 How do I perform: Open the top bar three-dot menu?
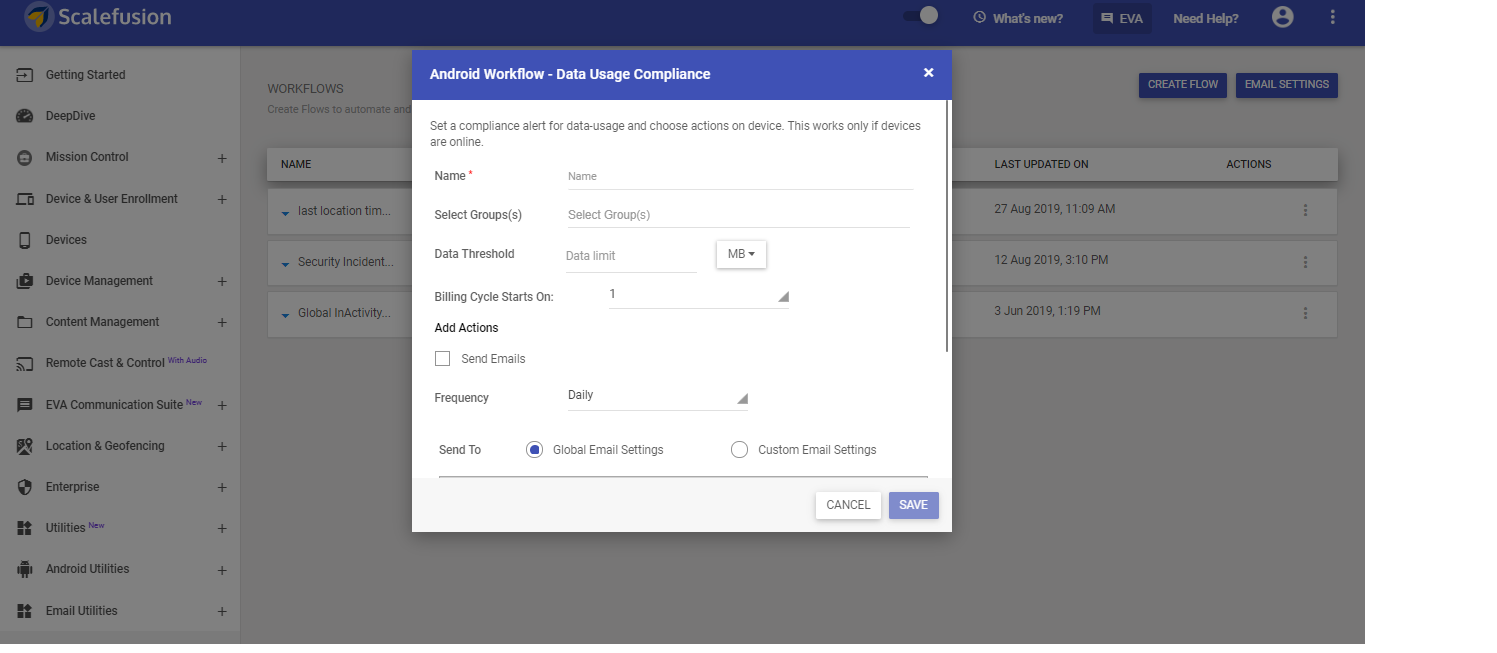(x=1333, y=17)
